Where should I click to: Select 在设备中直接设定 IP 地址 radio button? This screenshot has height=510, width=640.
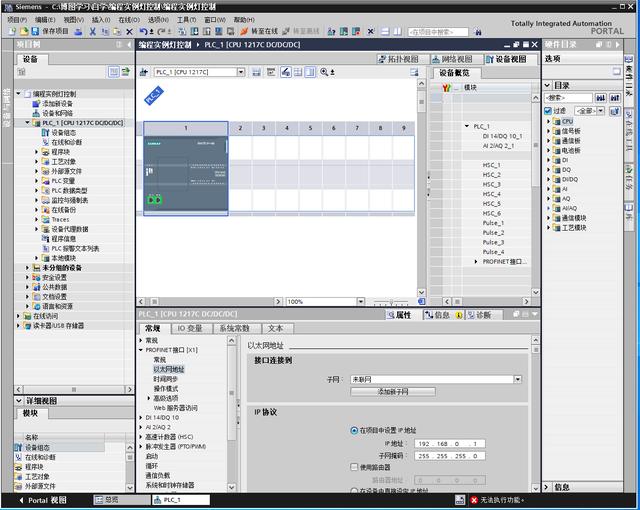pyautogui.click(x=354, y=491)
